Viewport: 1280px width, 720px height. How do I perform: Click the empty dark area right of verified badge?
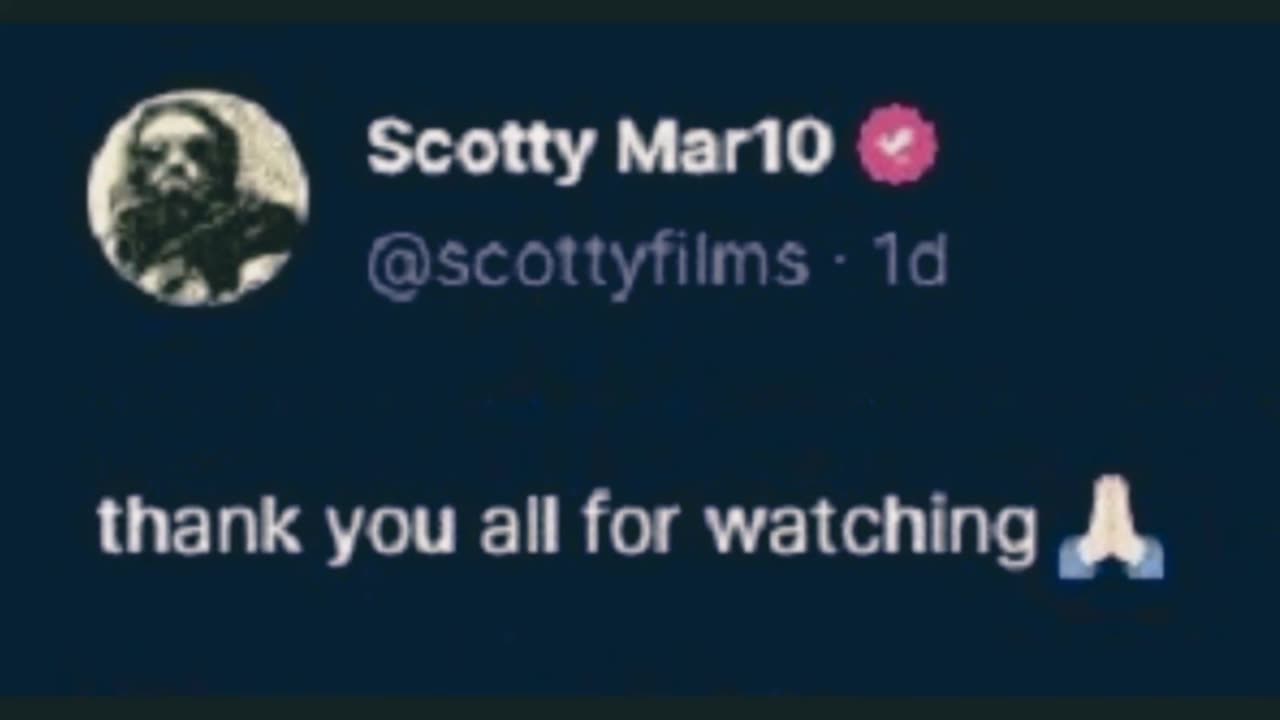pos(1100,146)
